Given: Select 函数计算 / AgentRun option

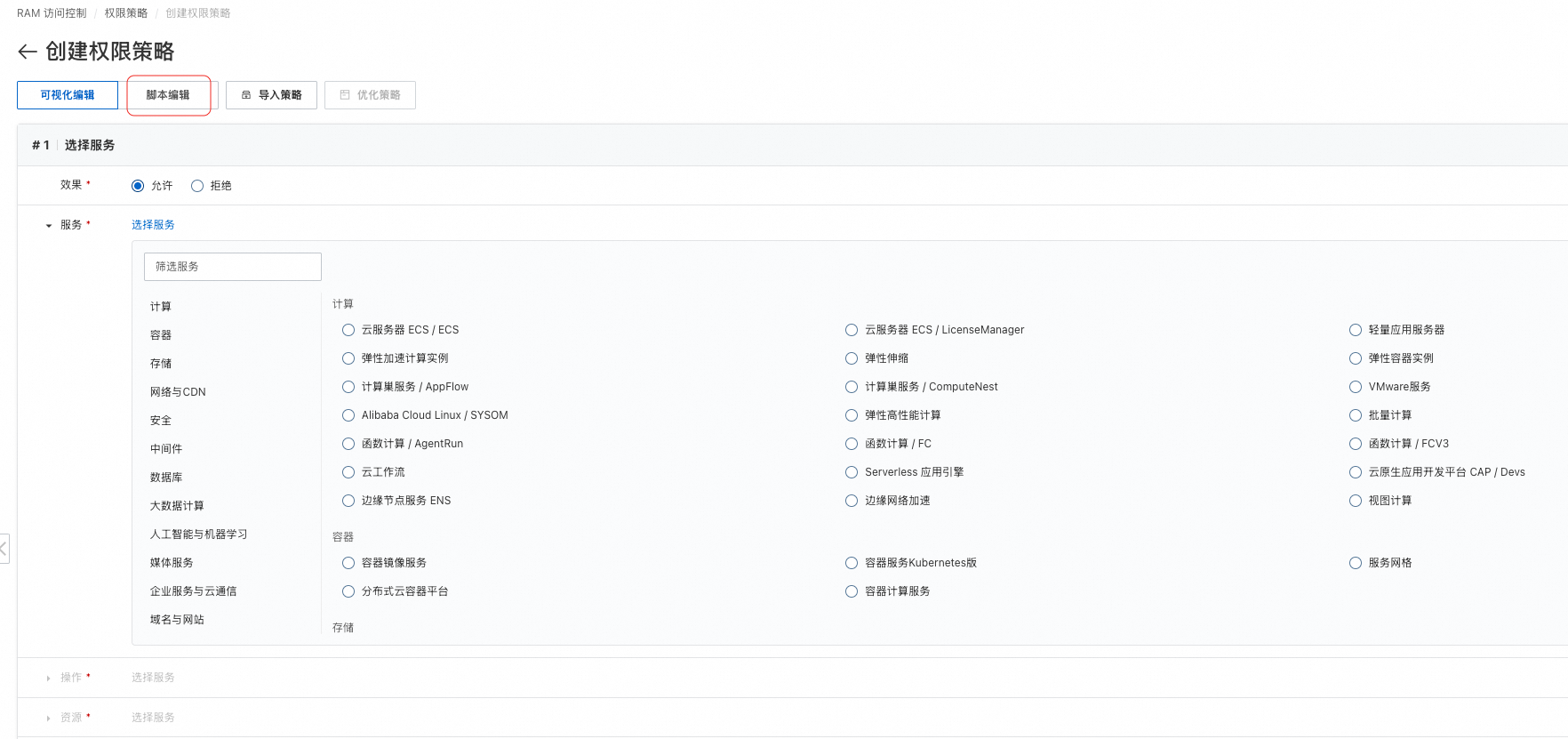Looking at the screenshot, I should (348, 444).
